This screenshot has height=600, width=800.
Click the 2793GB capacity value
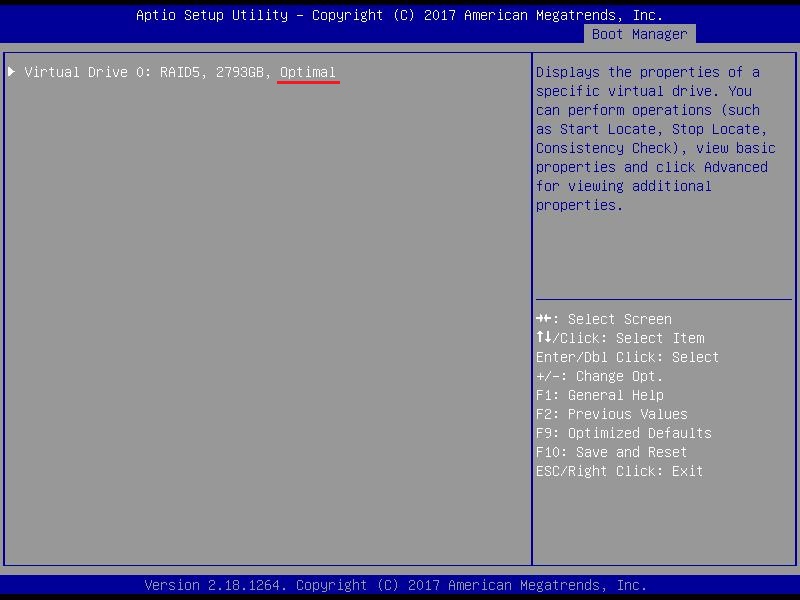(240, 72)
